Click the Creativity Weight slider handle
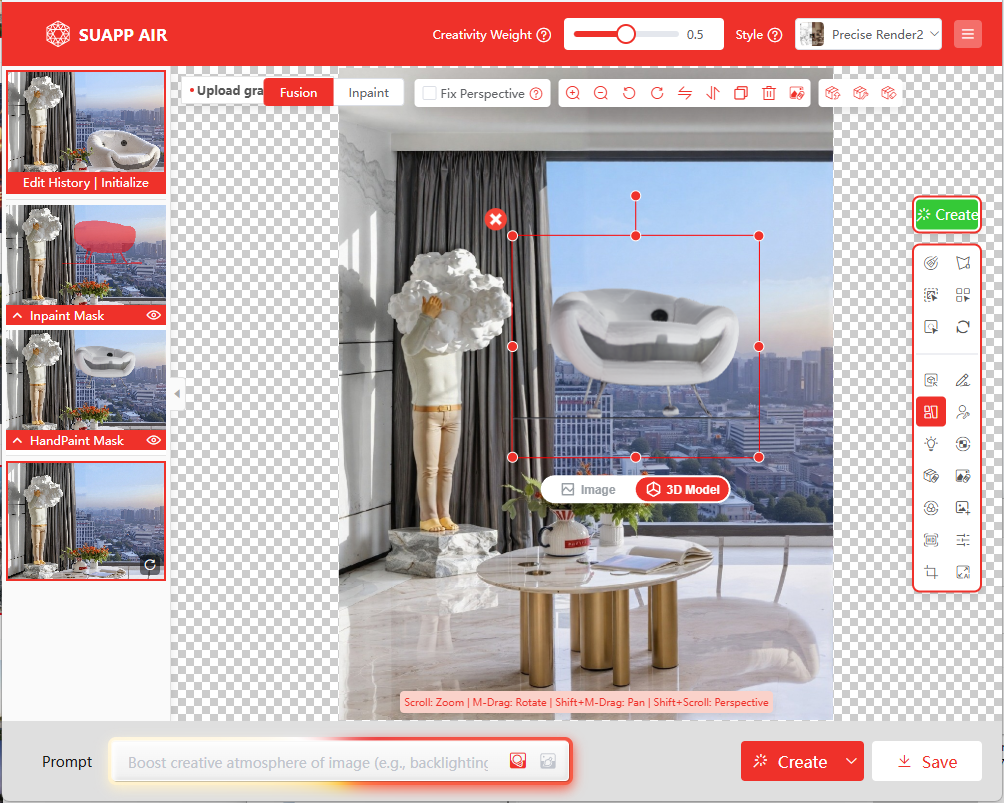Image resolution: width=1004 pixels, height=803 pixels. 626,34
